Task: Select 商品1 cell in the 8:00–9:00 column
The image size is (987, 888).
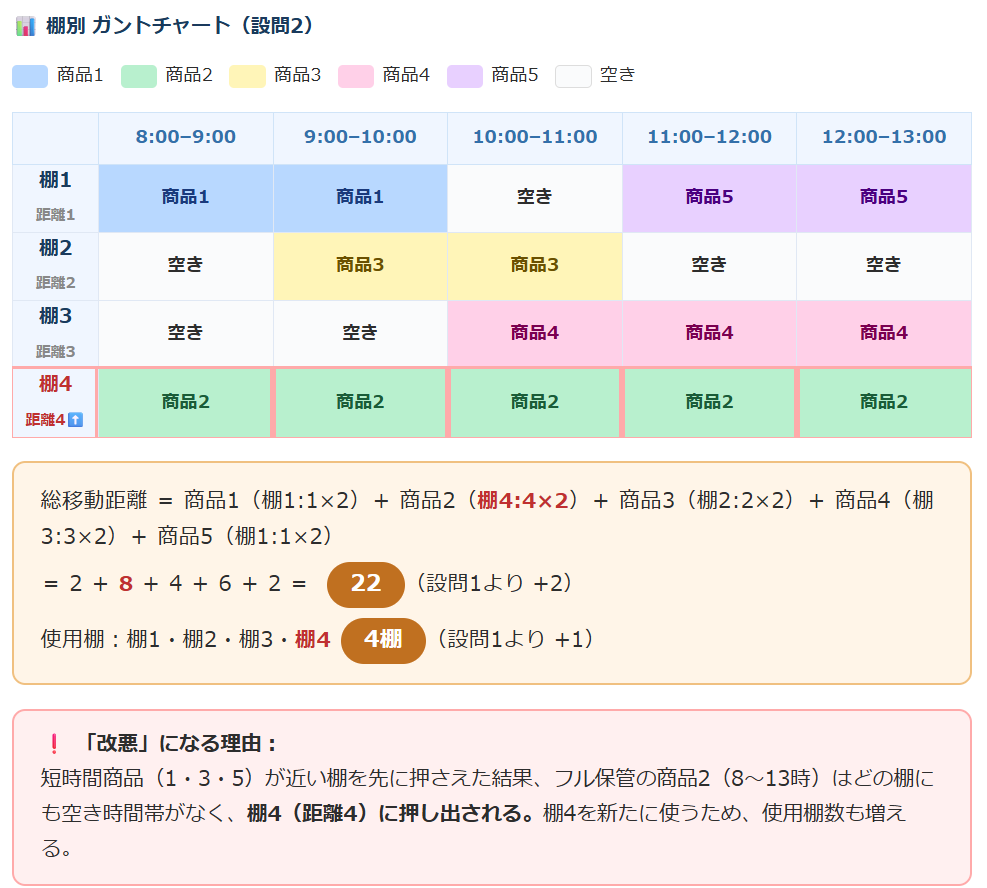Action: 186,198
